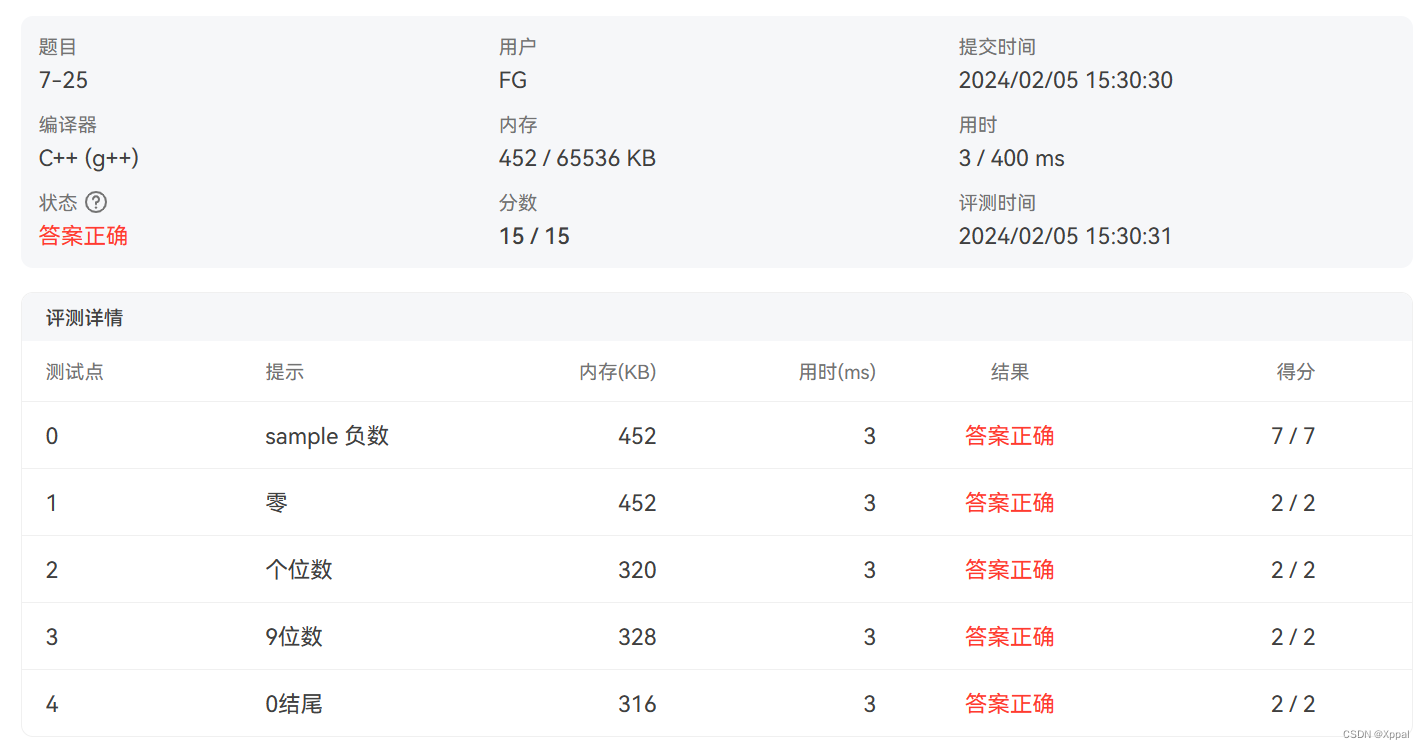The image size is (1424, 749).
Task: Click score 7 / 7 for test point 0
Action: (1293, 436)
